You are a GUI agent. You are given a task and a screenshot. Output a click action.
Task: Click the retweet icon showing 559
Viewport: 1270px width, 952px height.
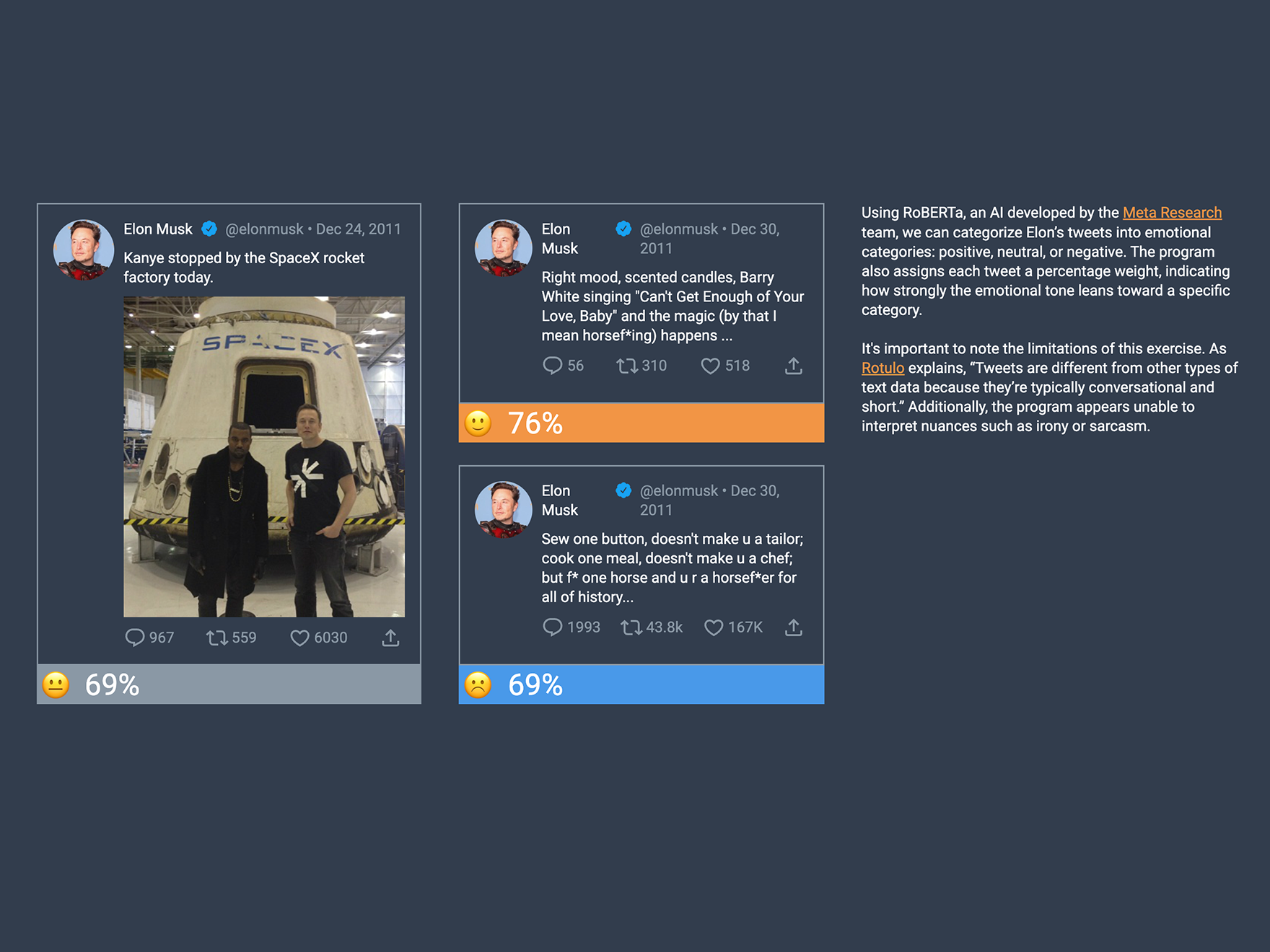pos(217,638)
